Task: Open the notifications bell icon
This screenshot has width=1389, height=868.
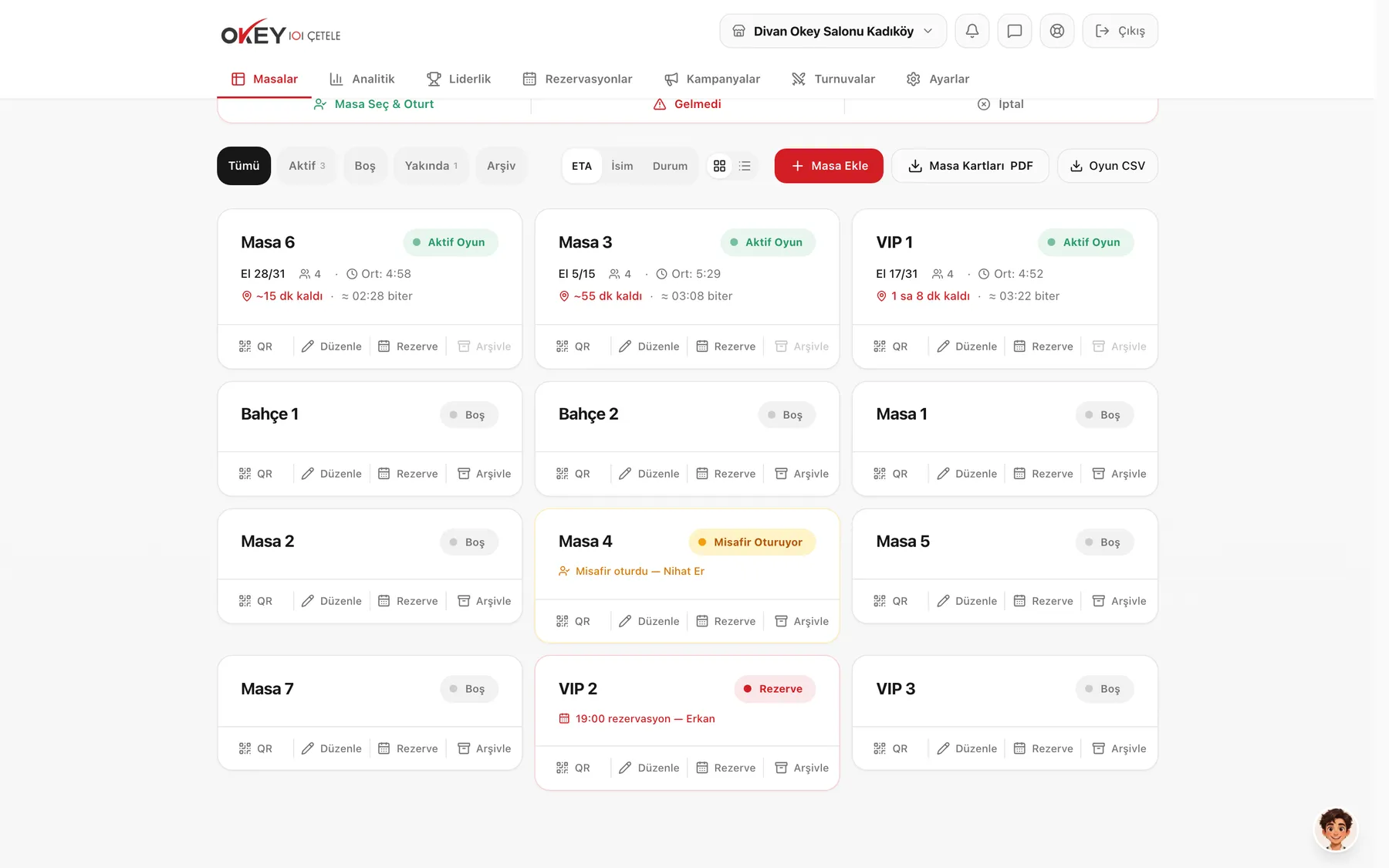Action: tap(972, 31)
